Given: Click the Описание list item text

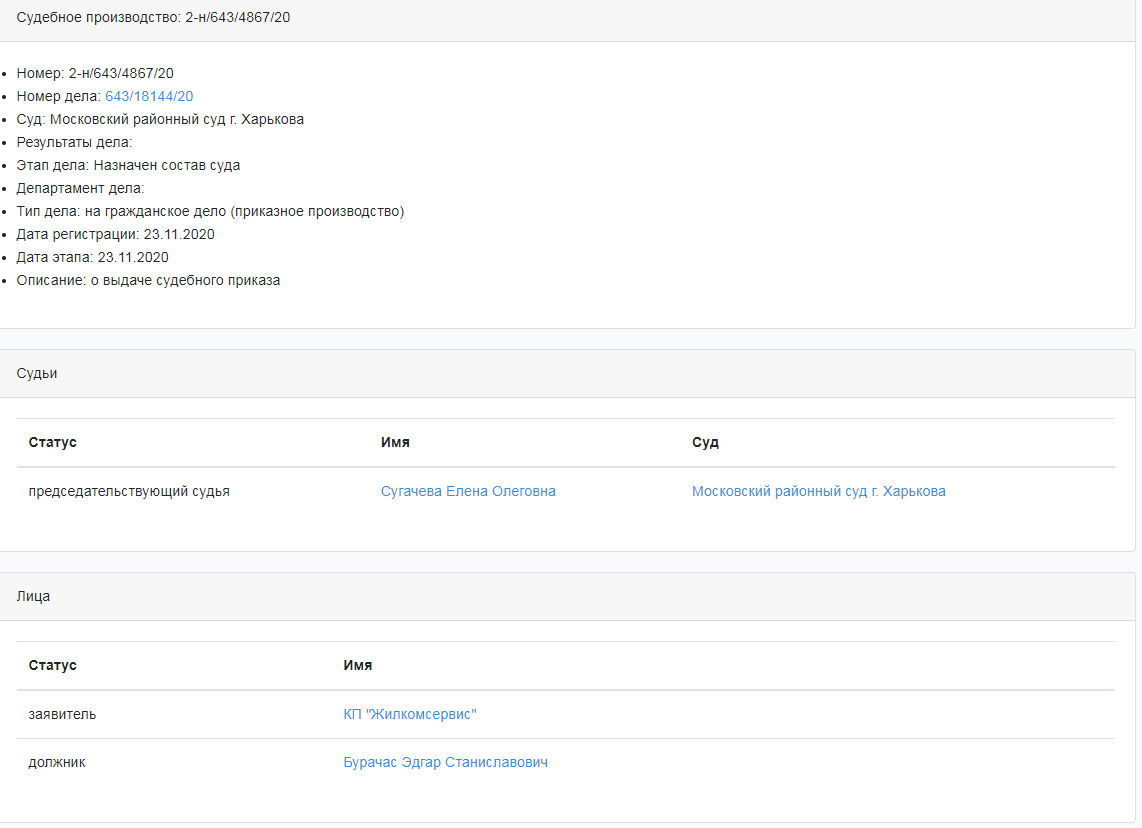Looking at the screenshot, I should 148,280.
